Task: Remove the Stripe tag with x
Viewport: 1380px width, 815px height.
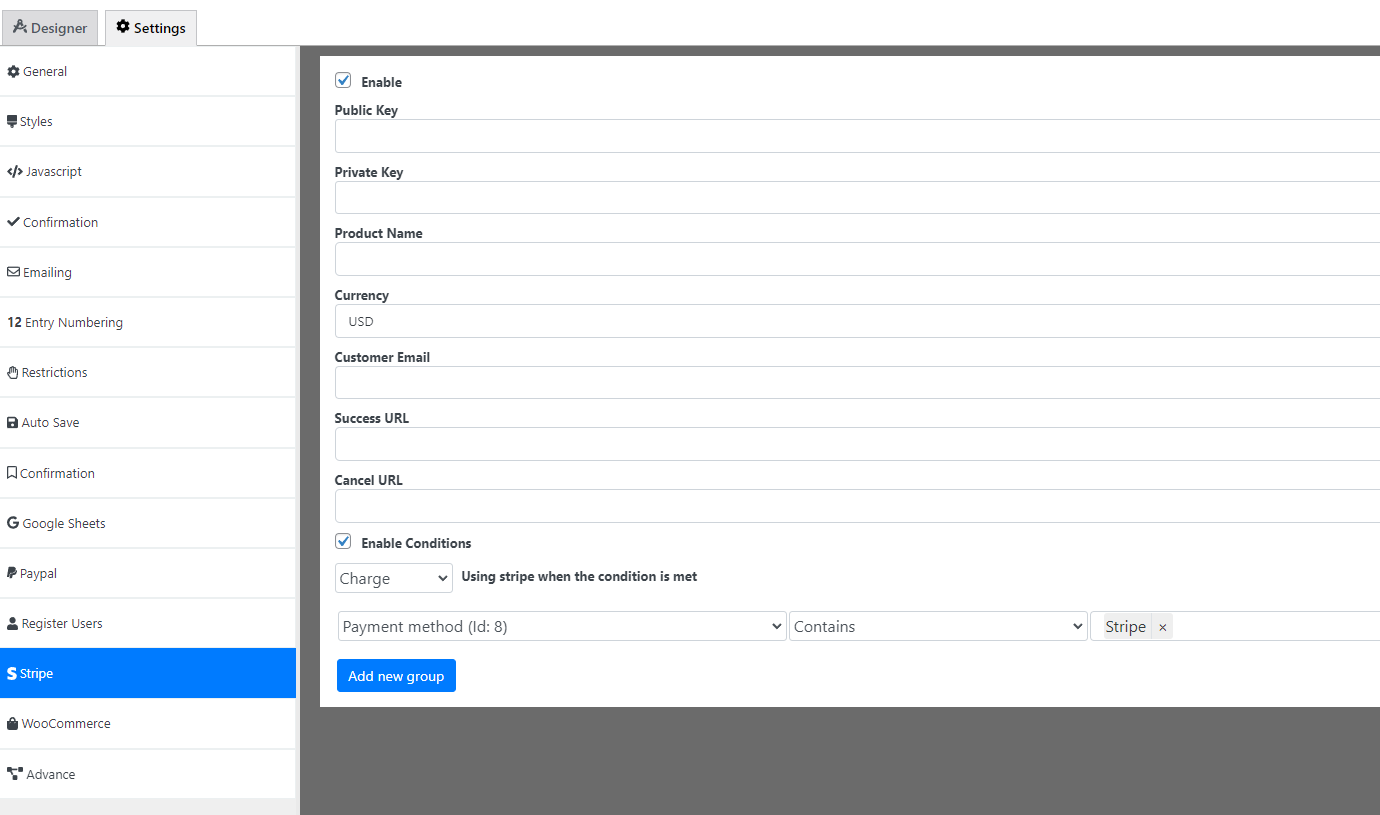Action: point(1162,627)
